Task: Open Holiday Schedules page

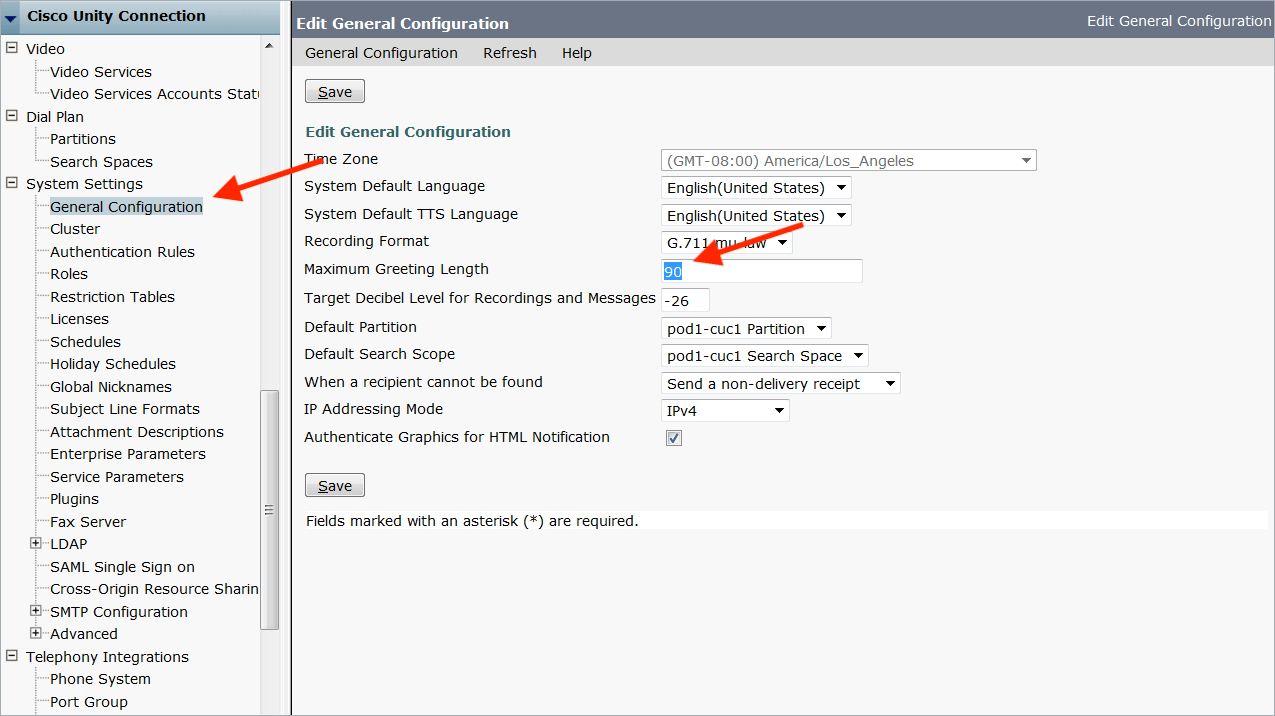Action: [113, 364]
